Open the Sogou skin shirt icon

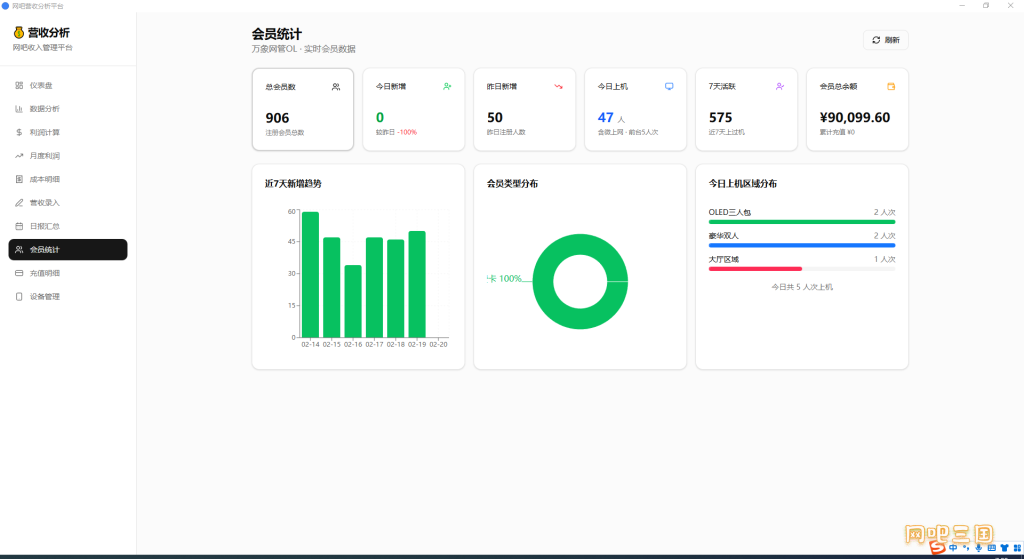(x=1004, y=548)
